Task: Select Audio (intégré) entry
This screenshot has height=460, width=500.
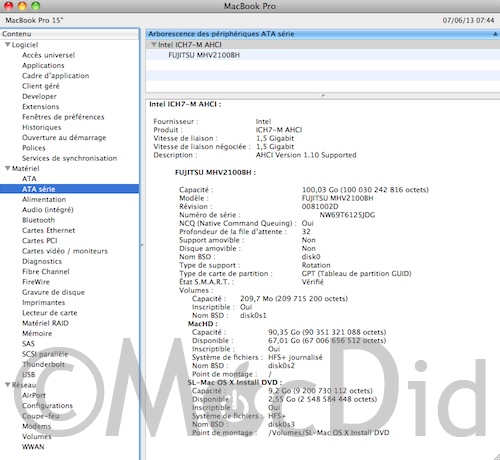Action: coord(48,210)
